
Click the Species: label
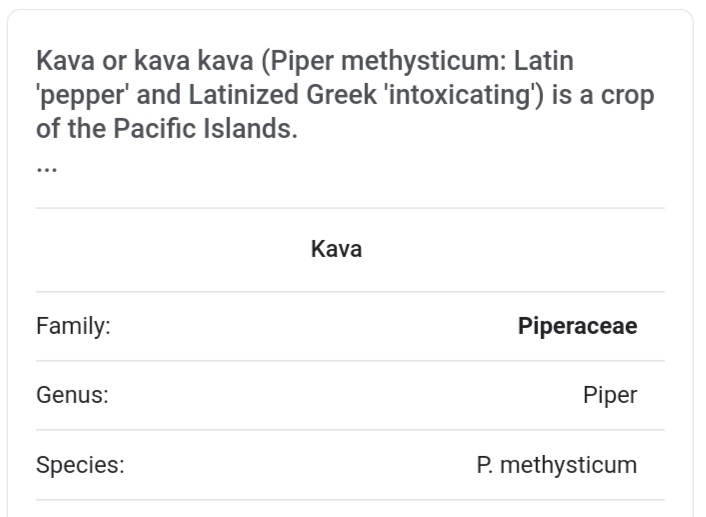[x=80, y=465]
